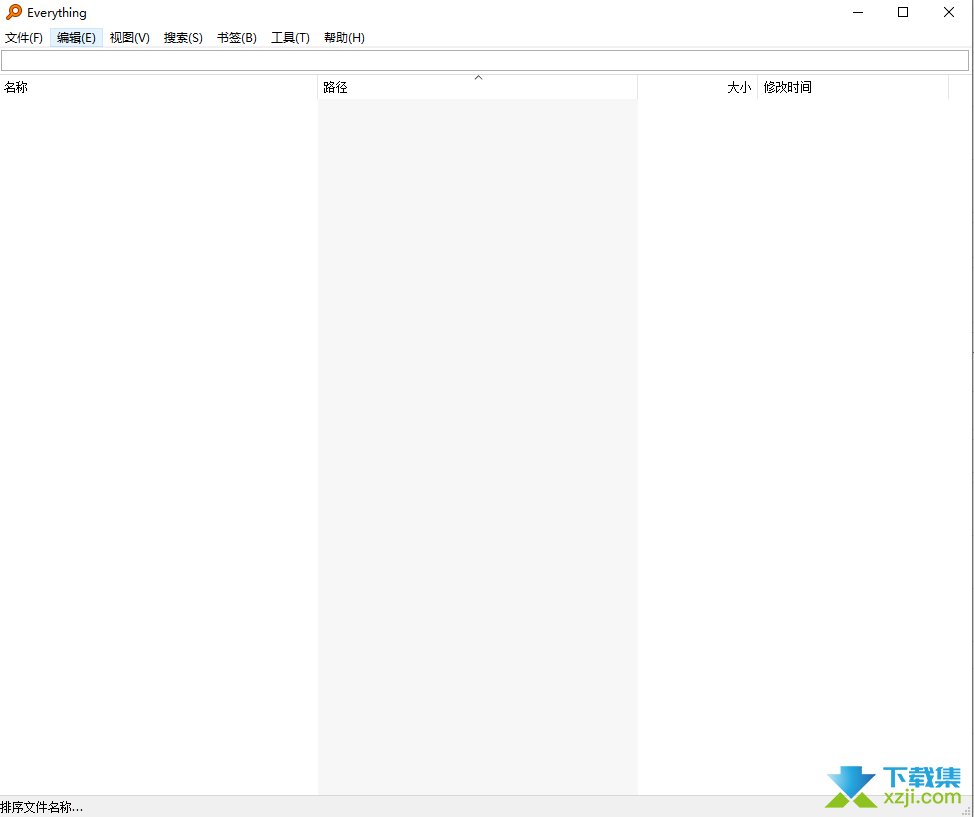Open the 文件(F) menu
The image size is (974, 817).
coord(24,38)
